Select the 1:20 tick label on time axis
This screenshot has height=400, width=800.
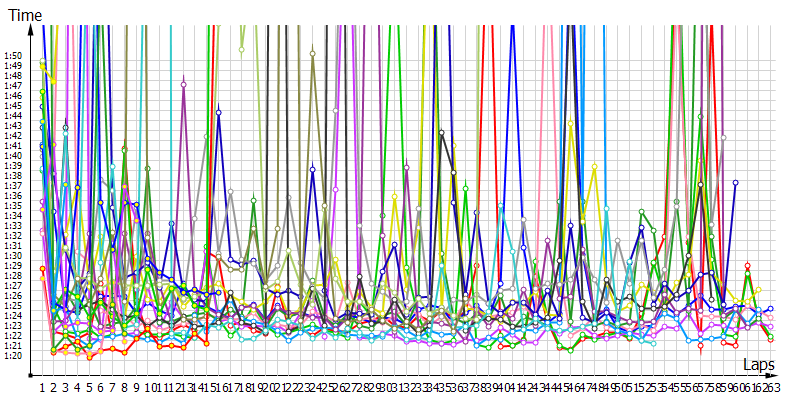point(12,356)
